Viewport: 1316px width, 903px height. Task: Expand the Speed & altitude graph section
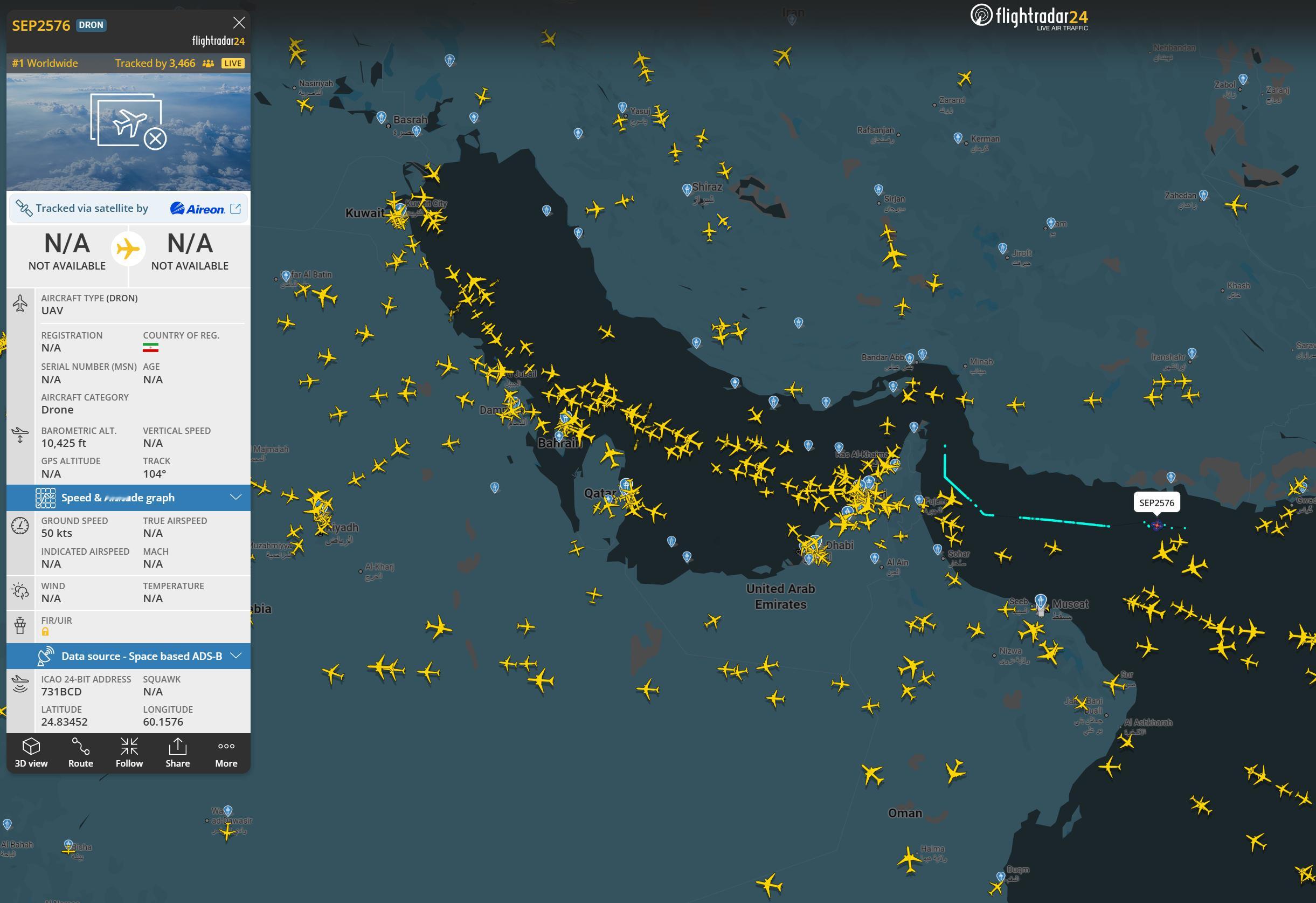118,498
